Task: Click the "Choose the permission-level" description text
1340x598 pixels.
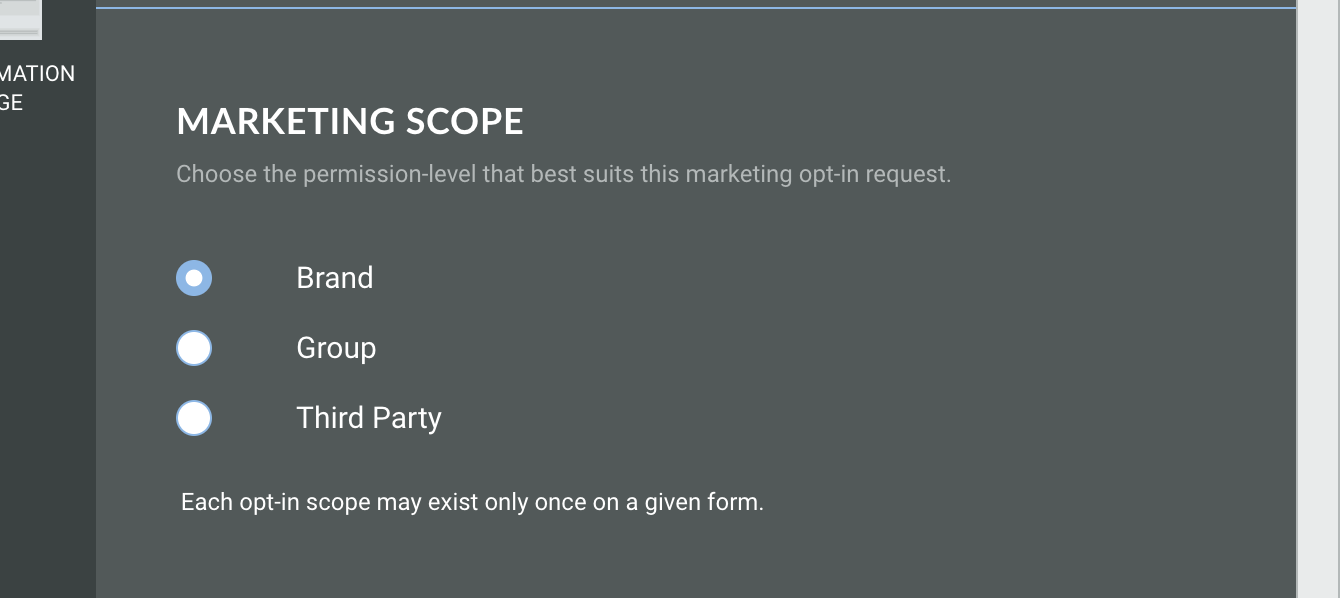Action: click(x=563, y=174)
